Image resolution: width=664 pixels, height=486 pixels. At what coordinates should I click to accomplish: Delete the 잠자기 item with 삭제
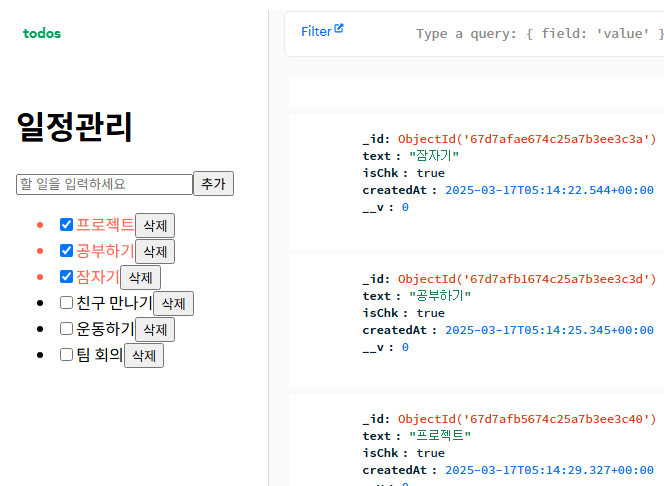(141, 278)
